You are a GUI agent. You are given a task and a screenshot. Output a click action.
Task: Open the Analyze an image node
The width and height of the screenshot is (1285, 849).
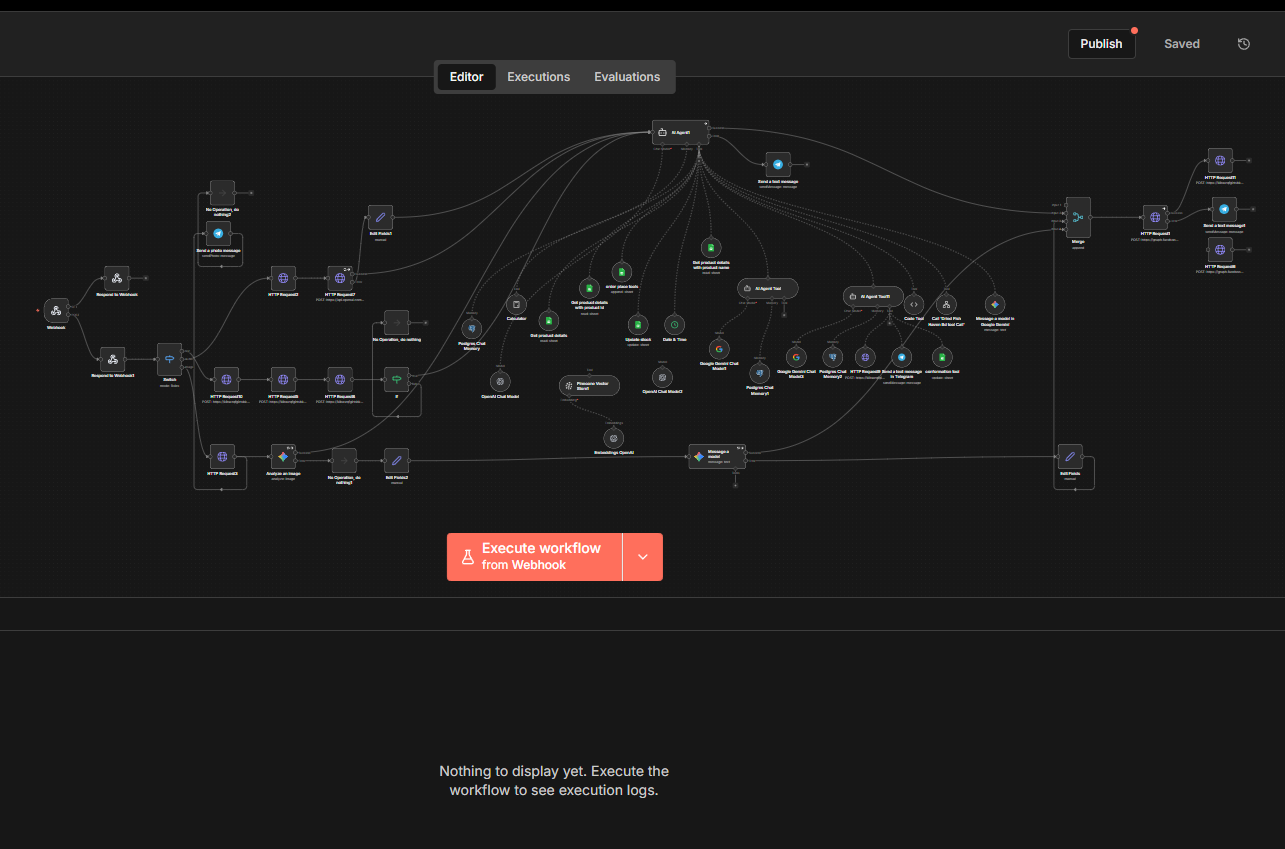click(284, 456)
